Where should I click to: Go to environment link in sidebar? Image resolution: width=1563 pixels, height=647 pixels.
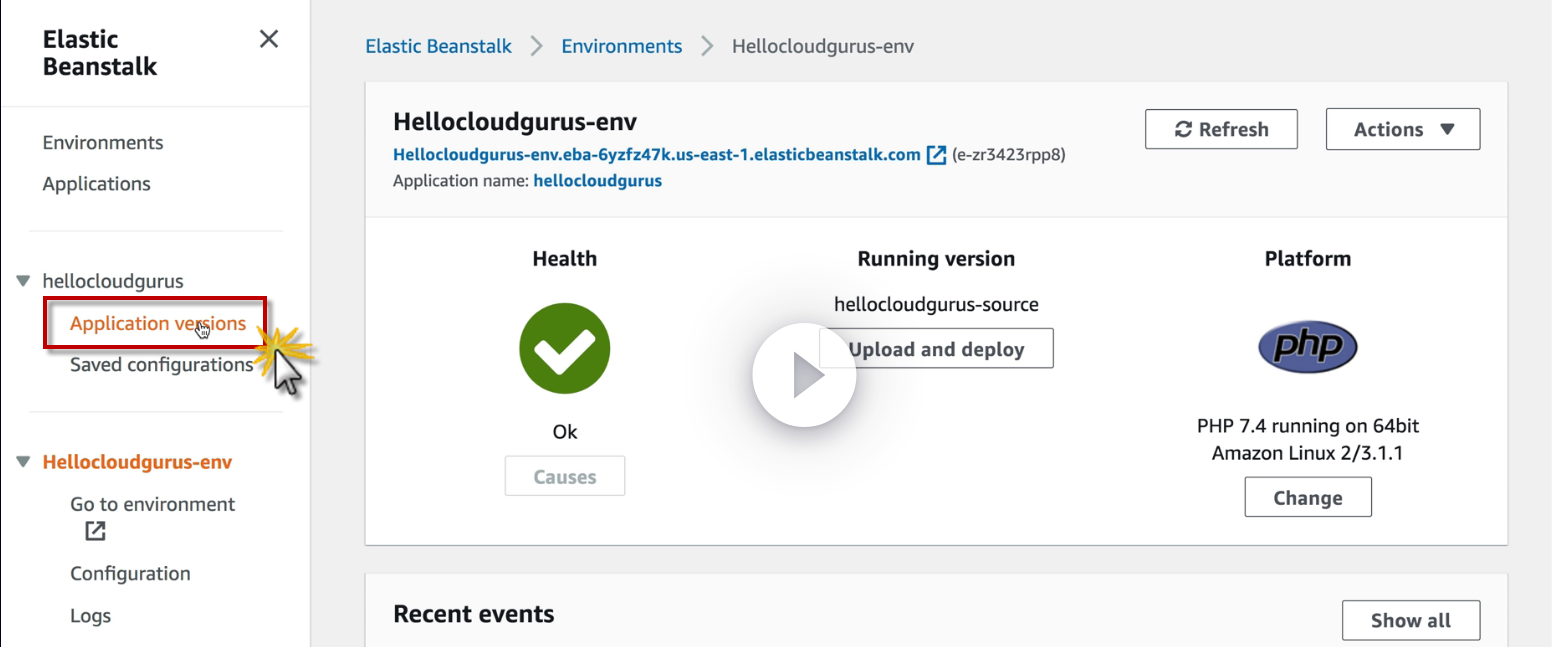[x=152, y=504]
